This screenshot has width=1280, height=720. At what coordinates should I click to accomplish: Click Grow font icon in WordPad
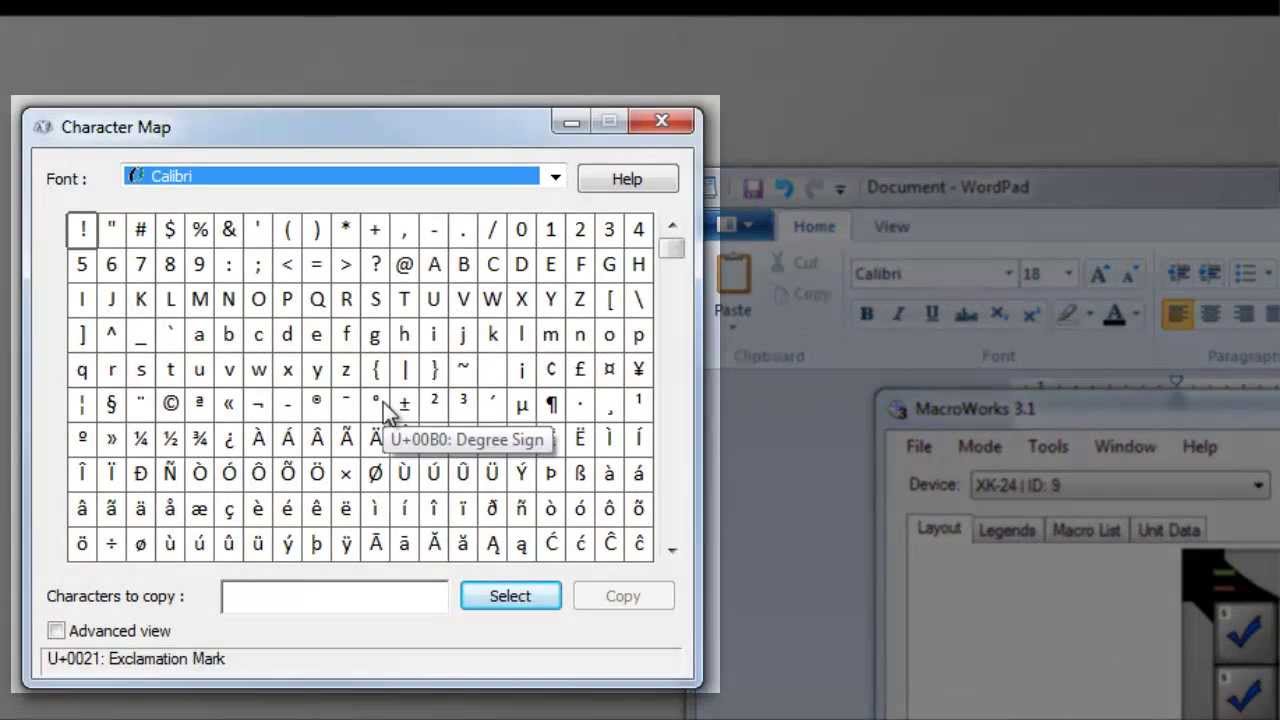coord(1099,274)
